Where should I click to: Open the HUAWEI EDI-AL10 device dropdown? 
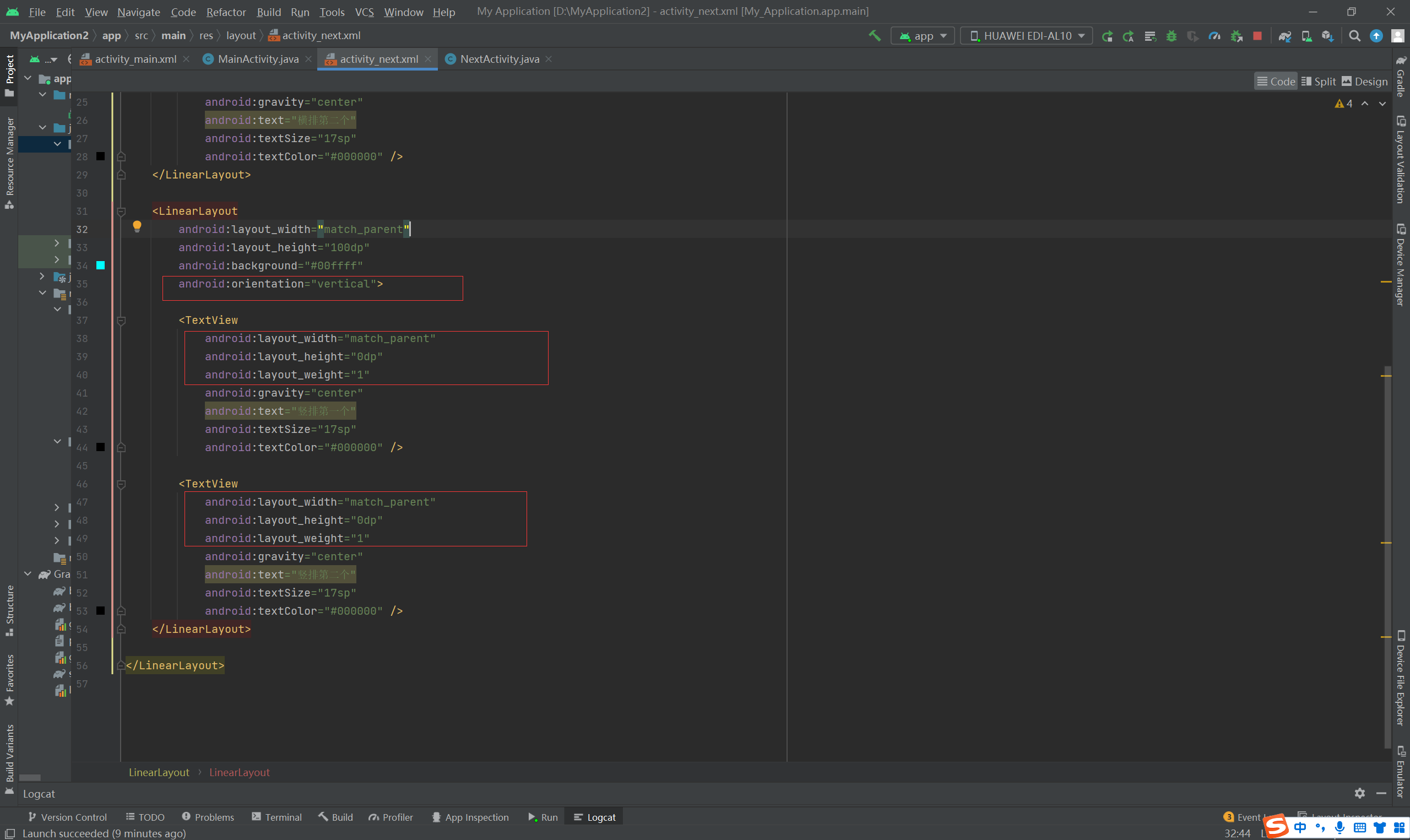[1026, 36]
